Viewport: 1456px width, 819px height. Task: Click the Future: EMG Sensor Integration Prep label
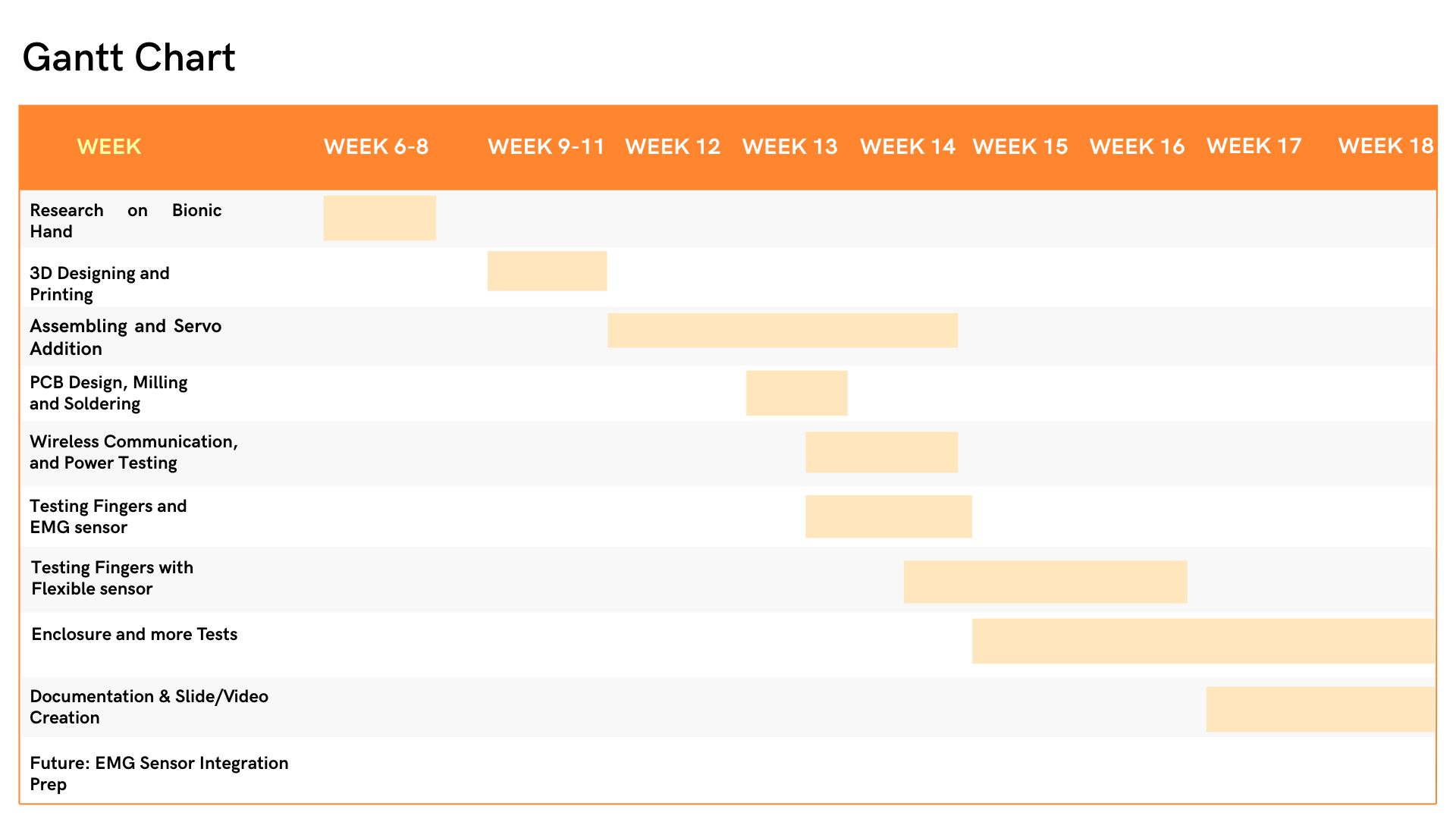pyautogui.click(x=159, y=773)
